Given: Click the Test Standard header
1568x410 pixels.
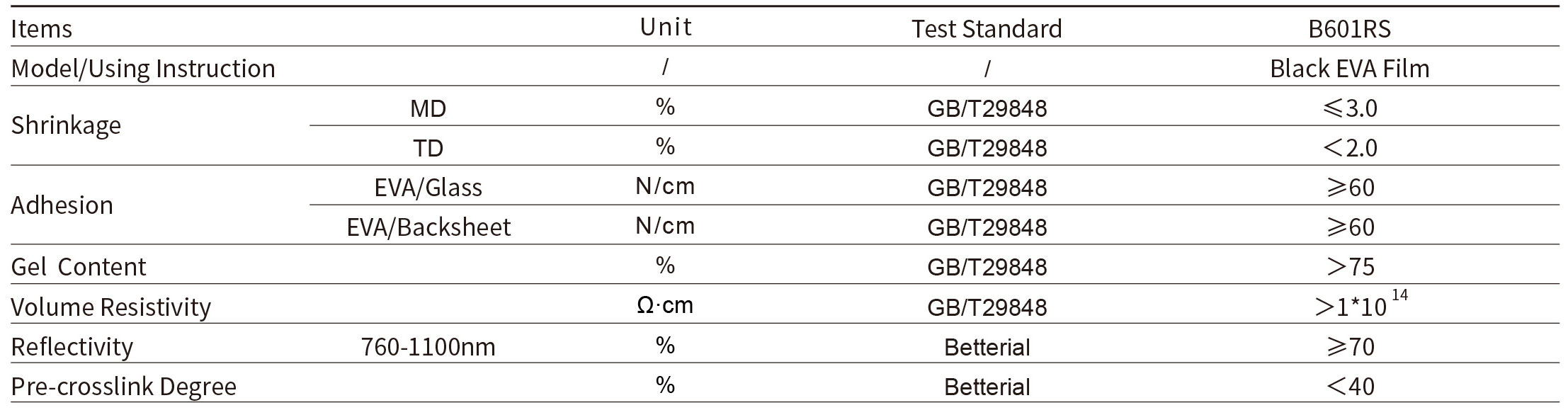Looking at the screenshot, I should pyautogui.click(x=987, y=29).
